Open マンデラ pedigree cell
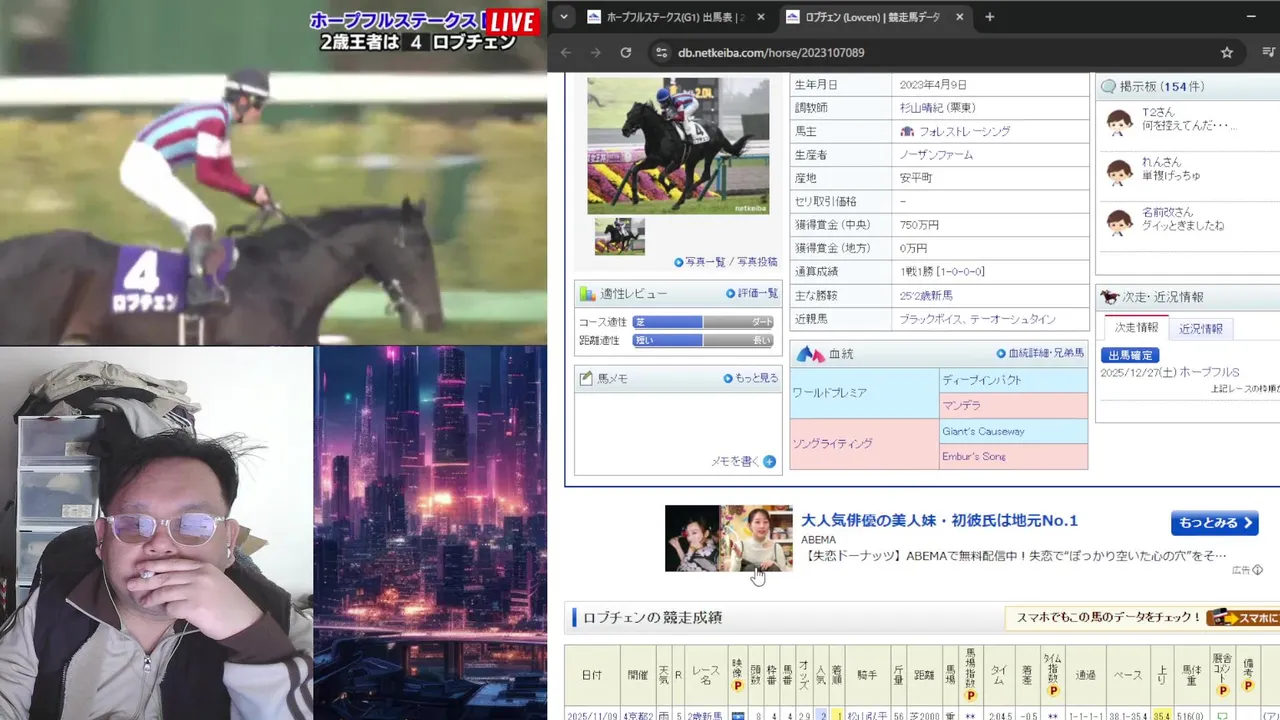 coord(1013,406)
